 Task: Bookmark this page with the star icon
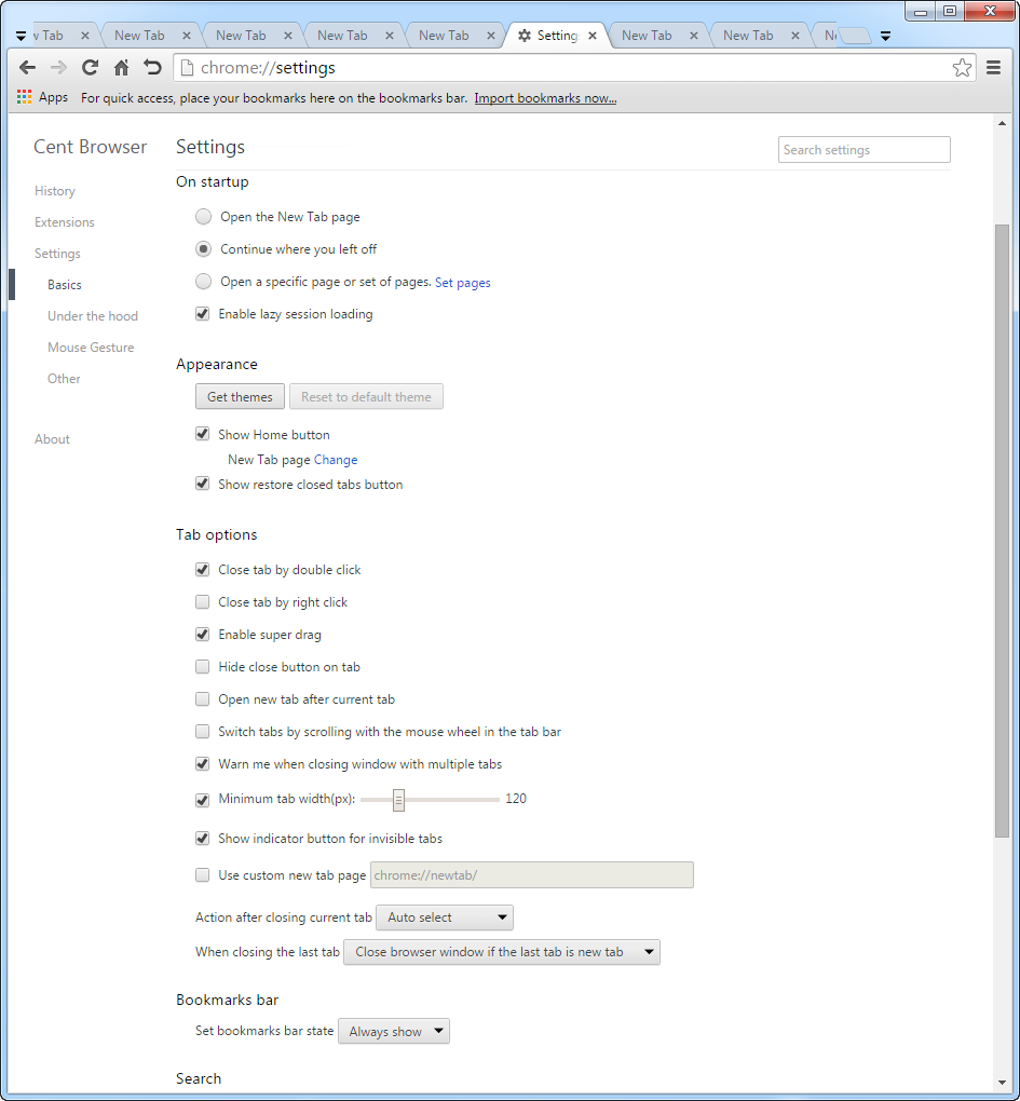[962, 67]
